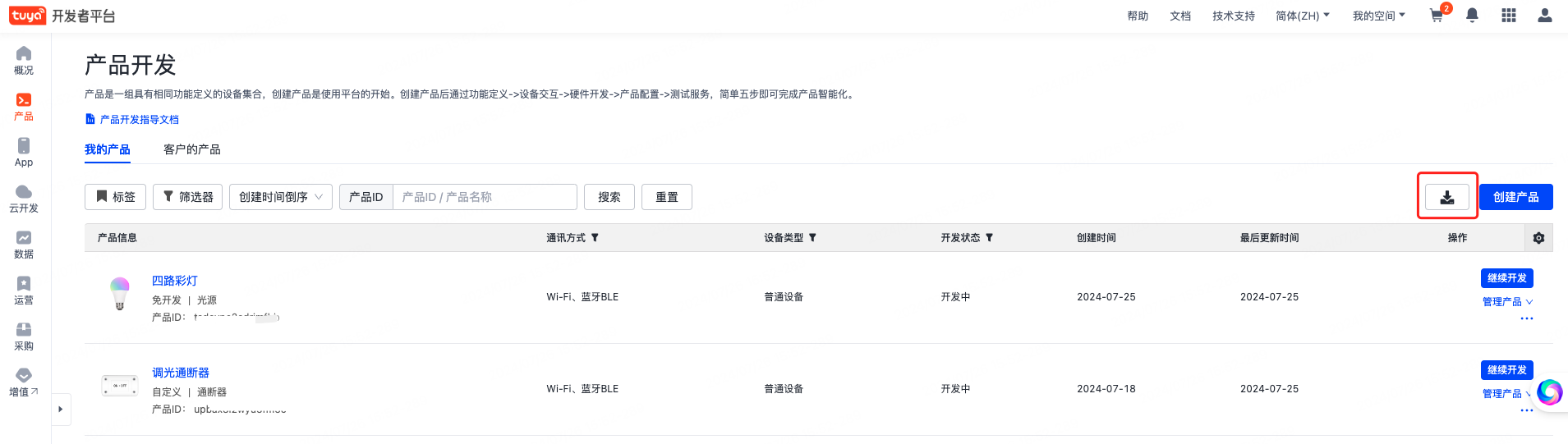
Task: Select the 我的产品 tab
Action: pyautogui.click(x=107, y=149)
